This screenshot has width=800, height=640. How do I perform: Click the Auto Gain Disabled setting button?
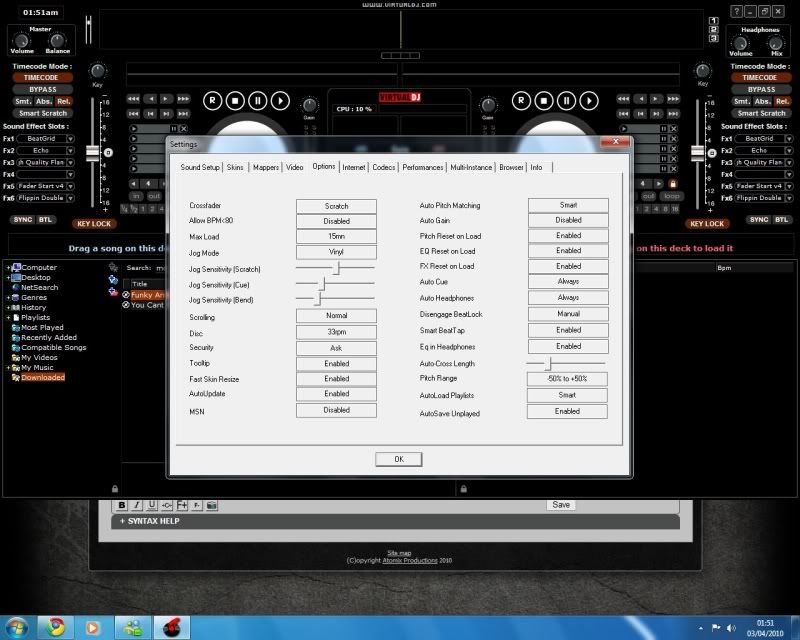tap(568, 220)
